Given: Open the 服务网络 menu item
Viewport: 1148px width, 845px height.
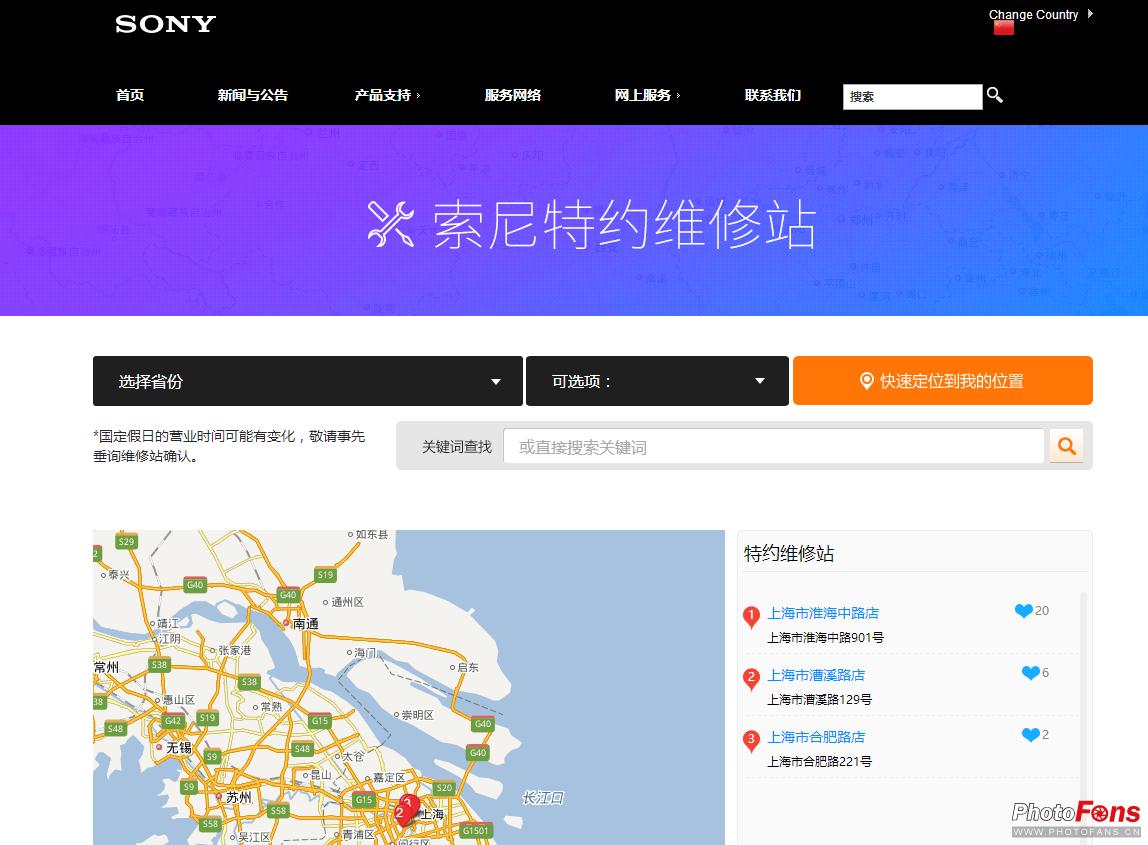Looking at the screenshot, I should 512,96.
